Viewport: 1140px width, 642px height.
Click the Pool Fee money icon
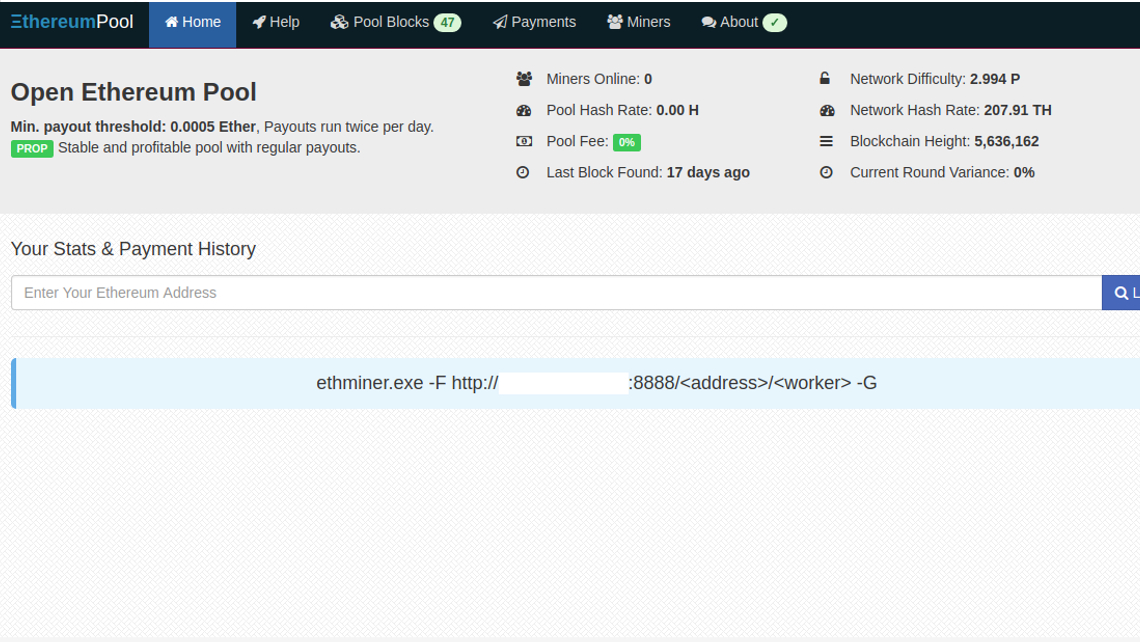[523, 141]
